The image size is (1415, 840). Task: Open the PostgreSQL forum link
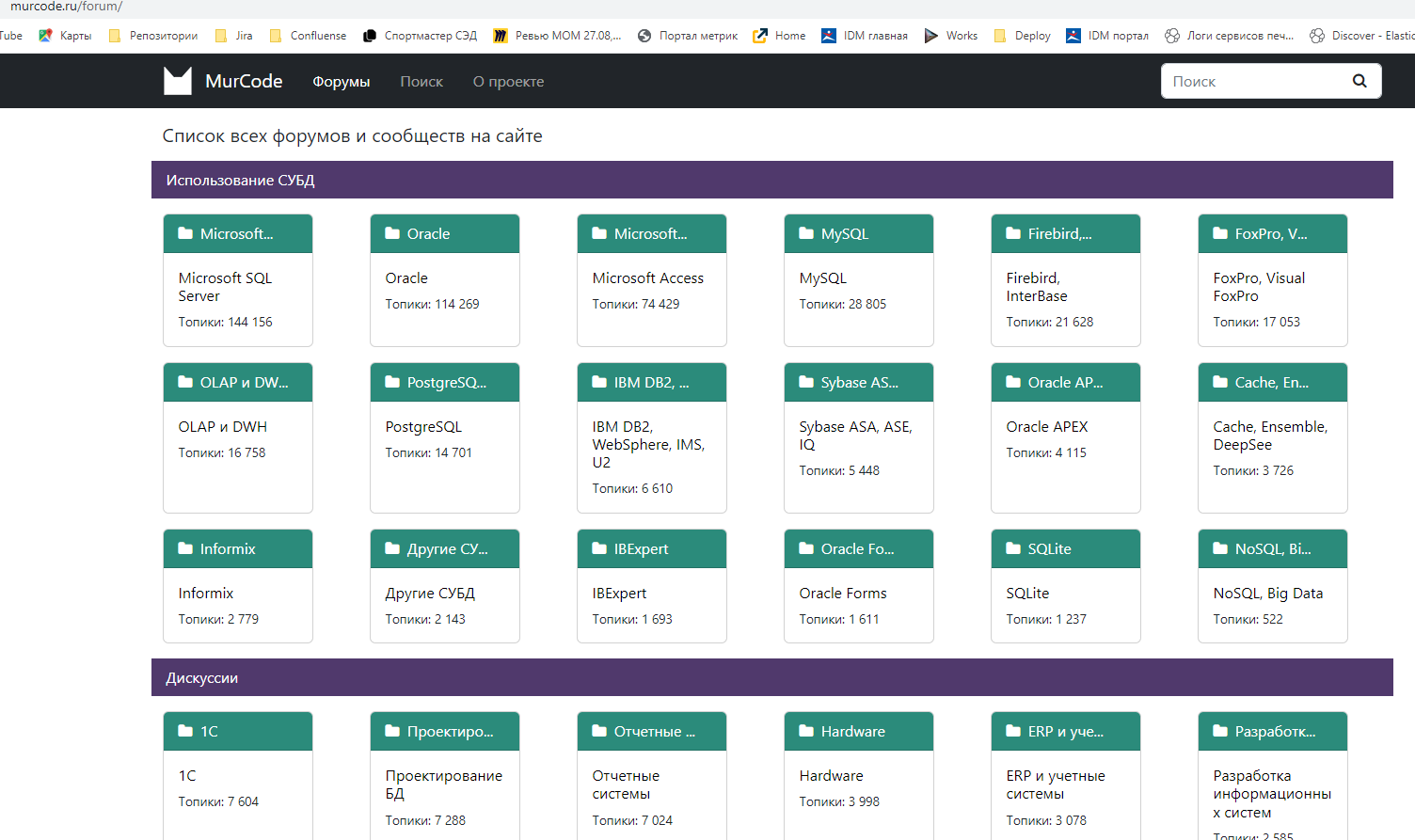[x=423, y=427]
